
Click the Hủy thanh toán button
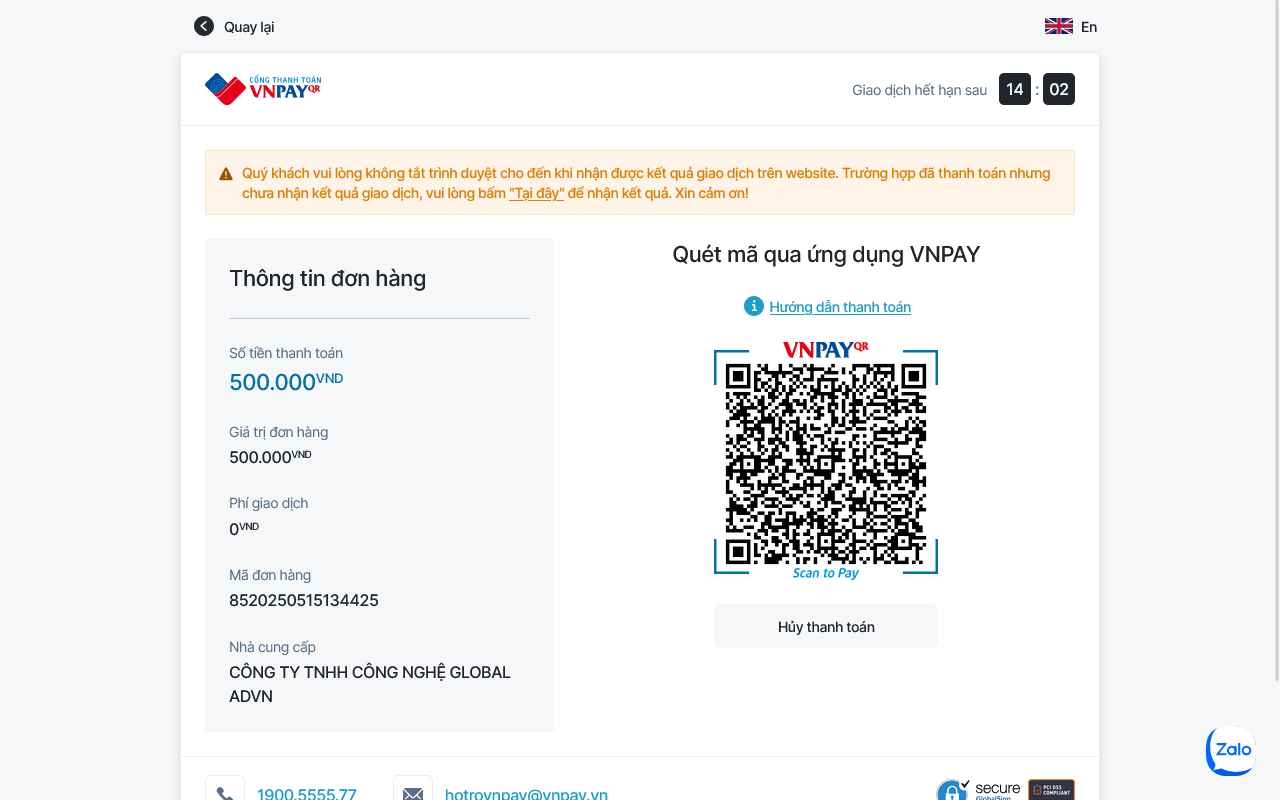(x=826, y=627)
